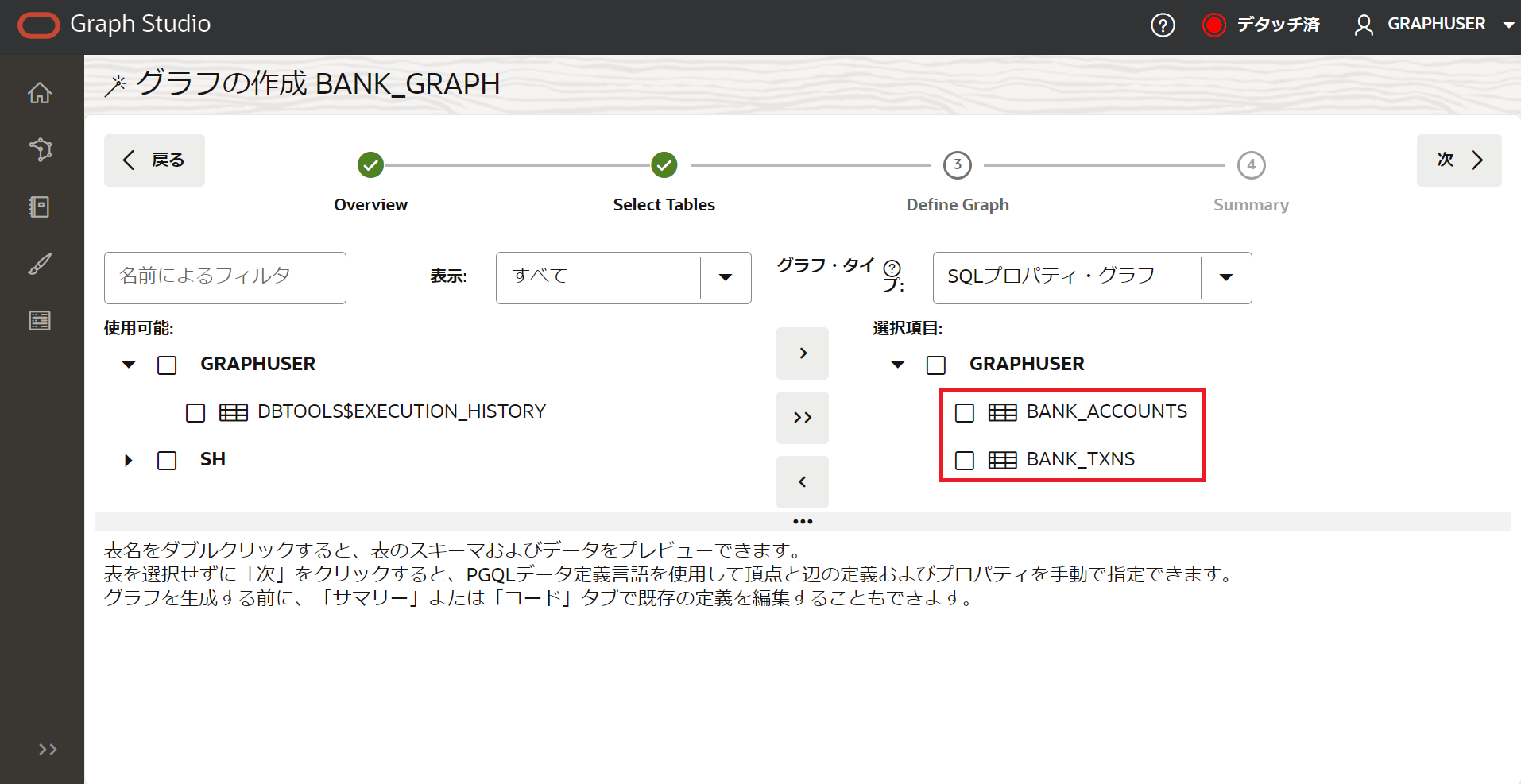Expand the SH schema tree node
Screen dimensions: 1521x784
tap(128, 460)
